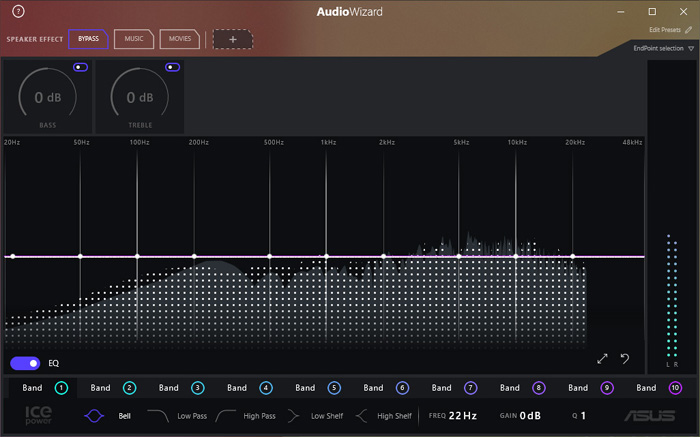Click the Edit Presets pencil icon
This screenshot has height=437, width=700.
(688, 30)
